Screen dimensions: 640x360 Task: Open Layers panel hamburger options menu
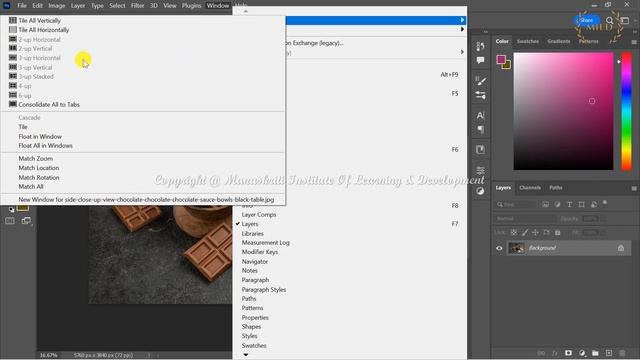634,188
